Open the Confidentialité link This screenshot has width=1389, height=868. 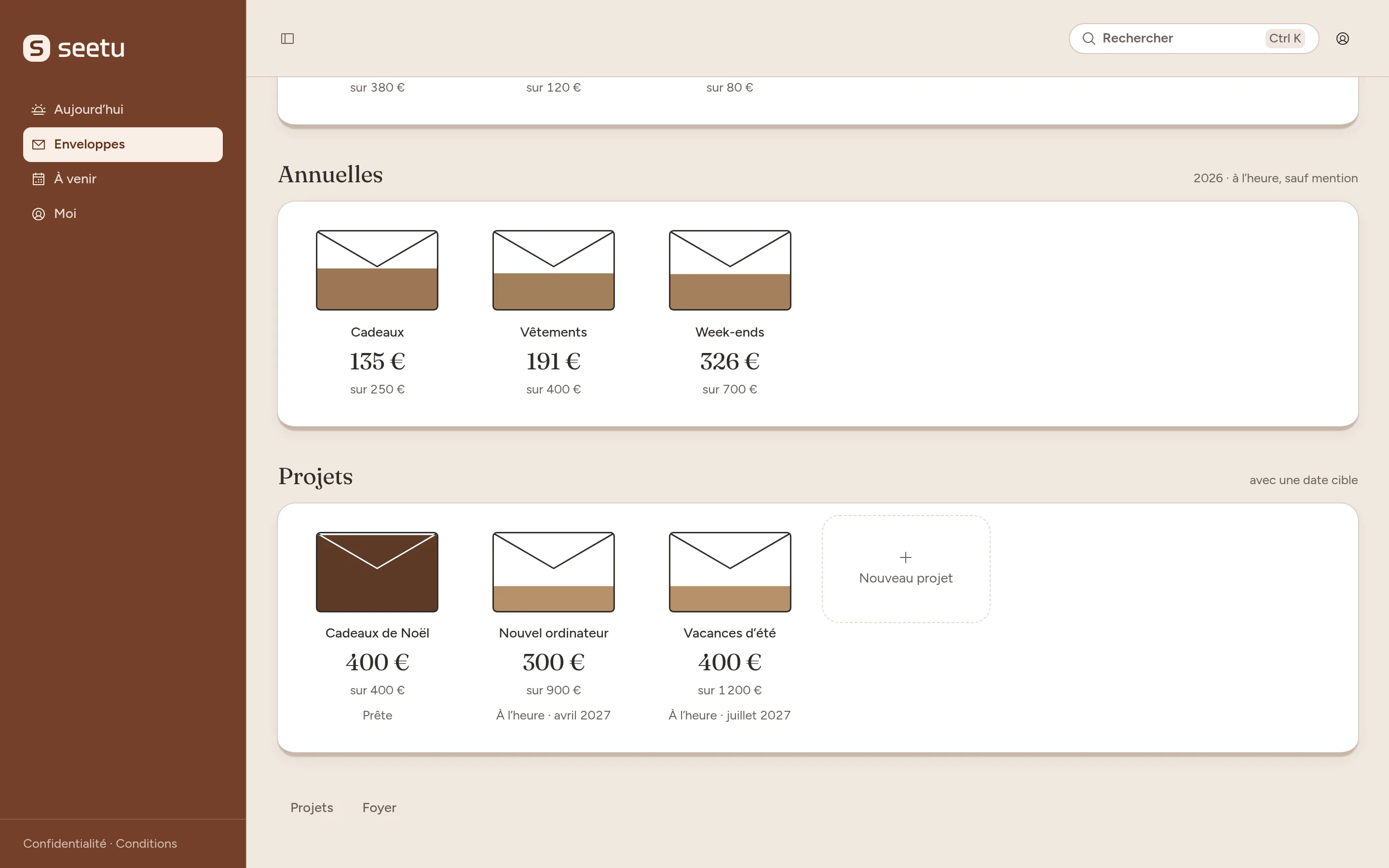(x=64, y=843)
